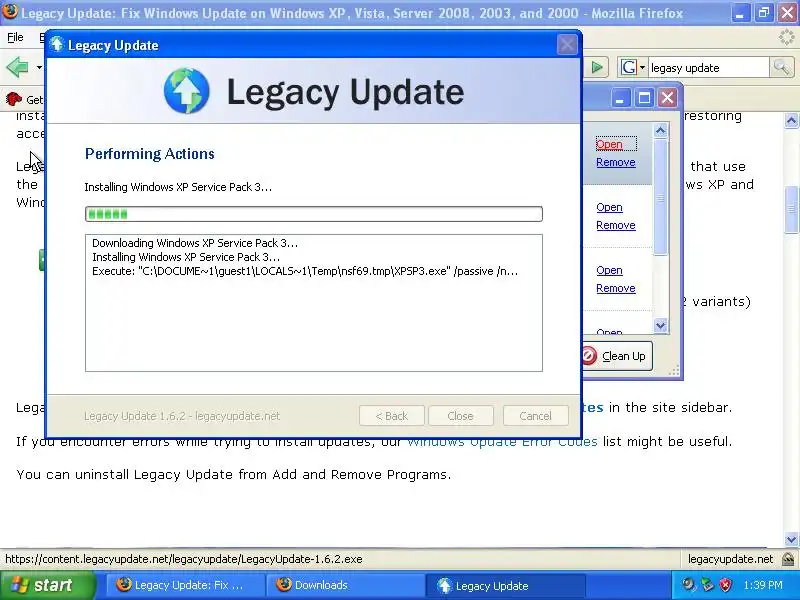Click first Remove link in Downloads window
Screen dimensions: 800x600
click(x=616, y=162)
